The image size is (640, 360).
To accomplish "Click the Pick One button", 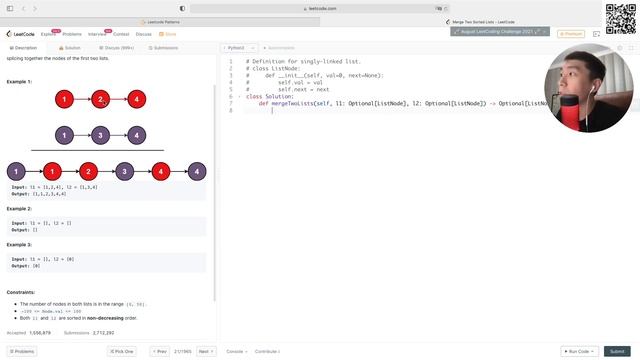I will 122,351.
